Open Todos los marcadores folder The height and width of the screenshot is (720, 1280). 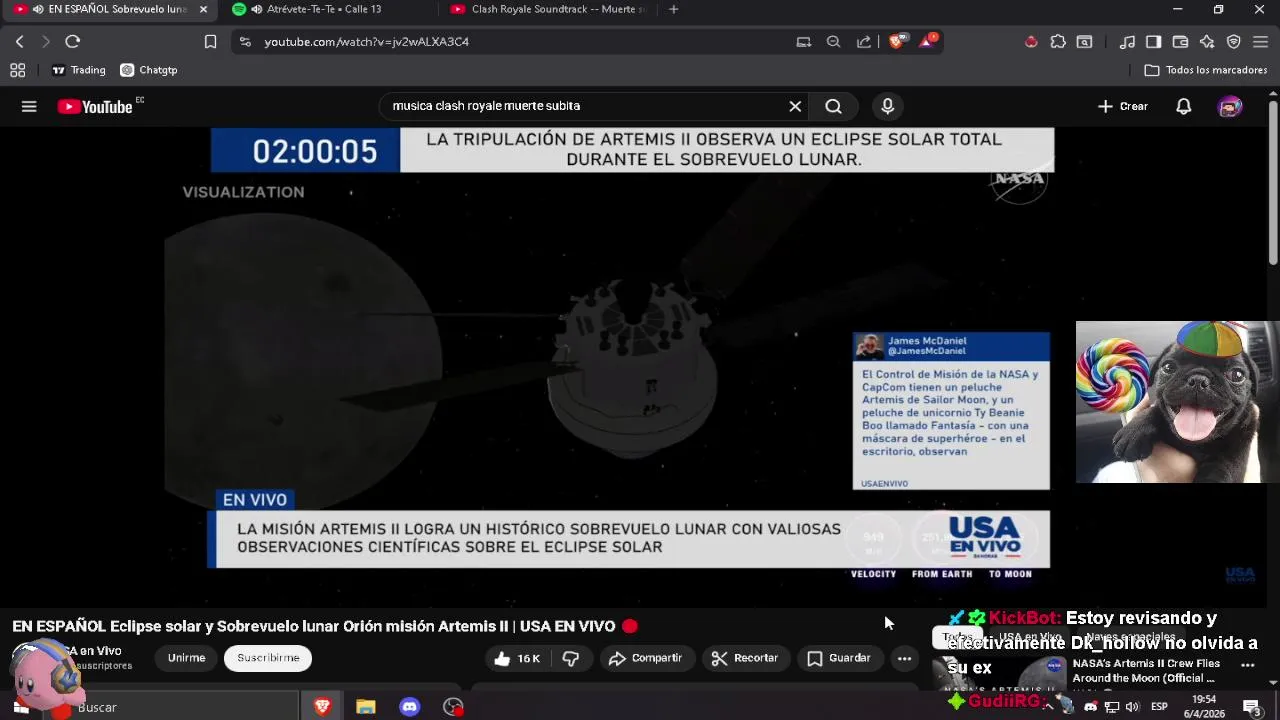click(x=1205, y=70)
